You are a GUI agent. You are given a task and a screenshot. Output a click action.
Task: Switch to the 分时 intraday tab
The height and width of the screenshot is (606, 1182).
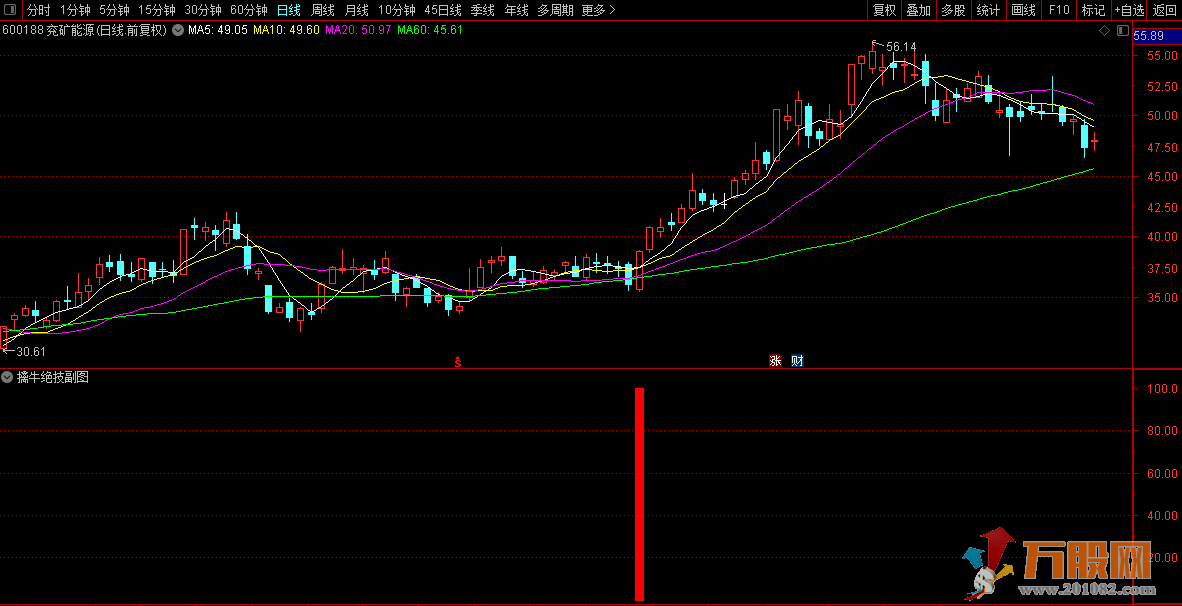[38, 10]
